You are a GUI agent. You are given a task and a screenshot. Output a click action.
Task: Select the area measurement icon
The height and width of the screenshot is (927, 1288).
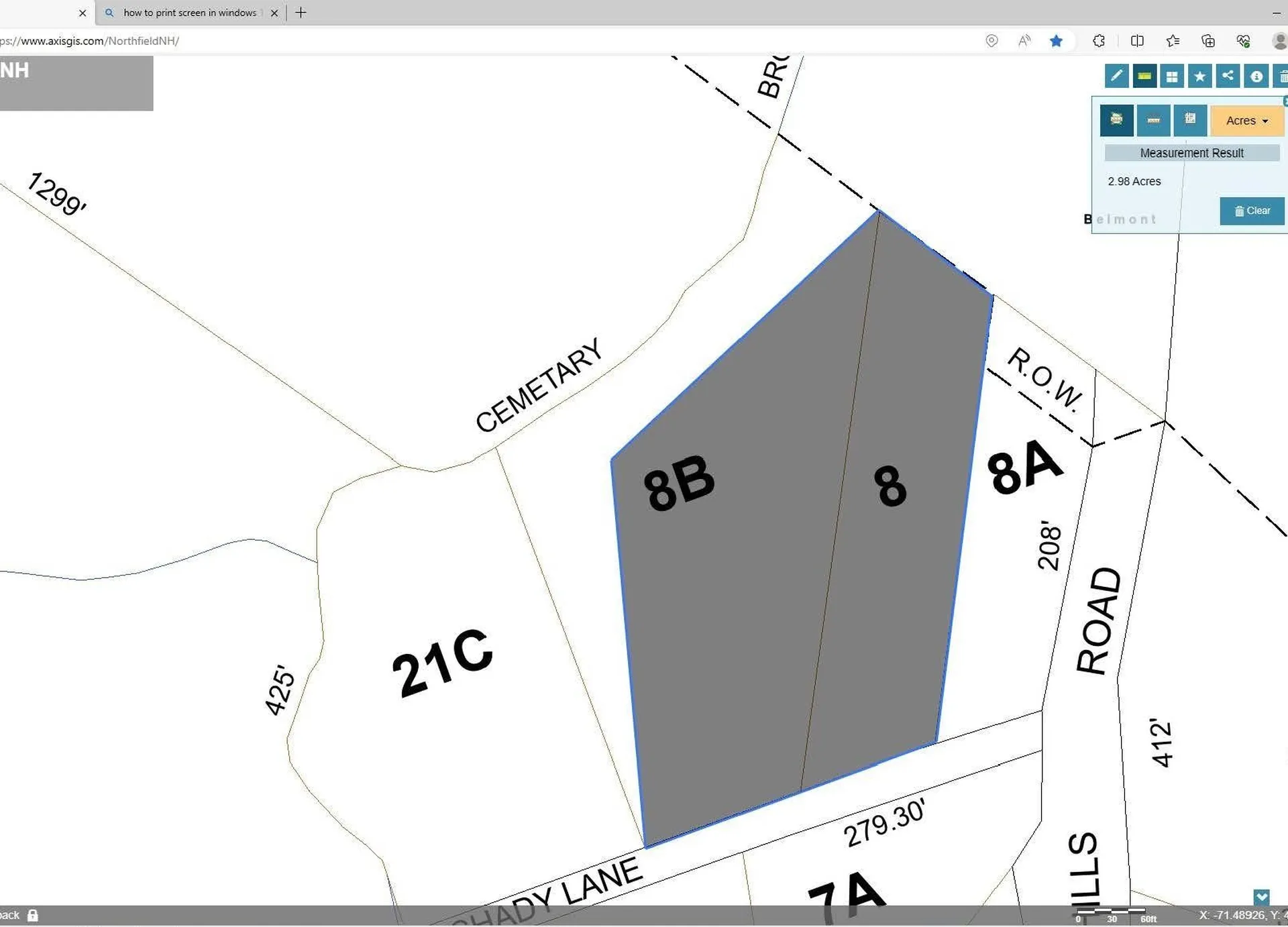tap(1116, 120)
